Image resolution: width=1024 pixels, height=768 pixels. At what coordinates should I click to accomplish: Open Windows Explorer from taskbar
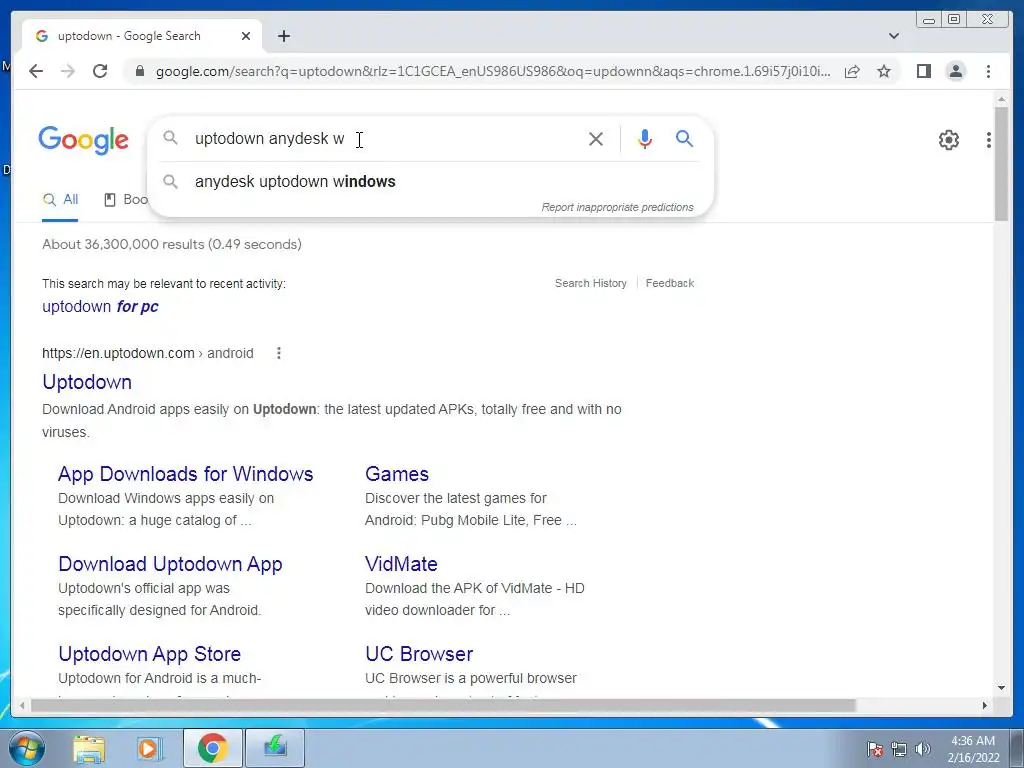pos(89,748)
